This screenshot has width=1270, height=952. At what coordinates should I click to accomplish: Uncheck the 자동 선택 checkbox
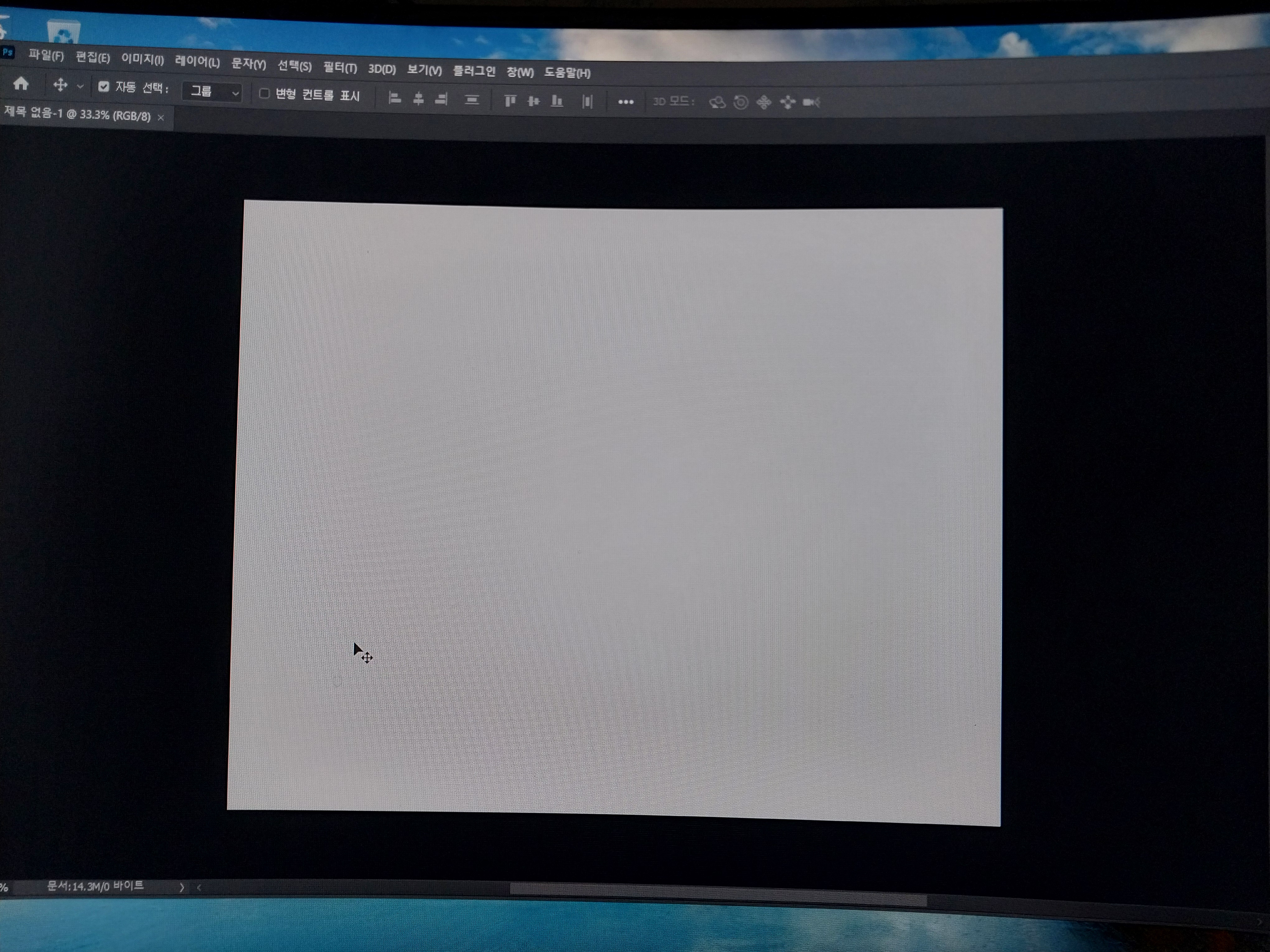pyautogui.click(x=103, y=87)
